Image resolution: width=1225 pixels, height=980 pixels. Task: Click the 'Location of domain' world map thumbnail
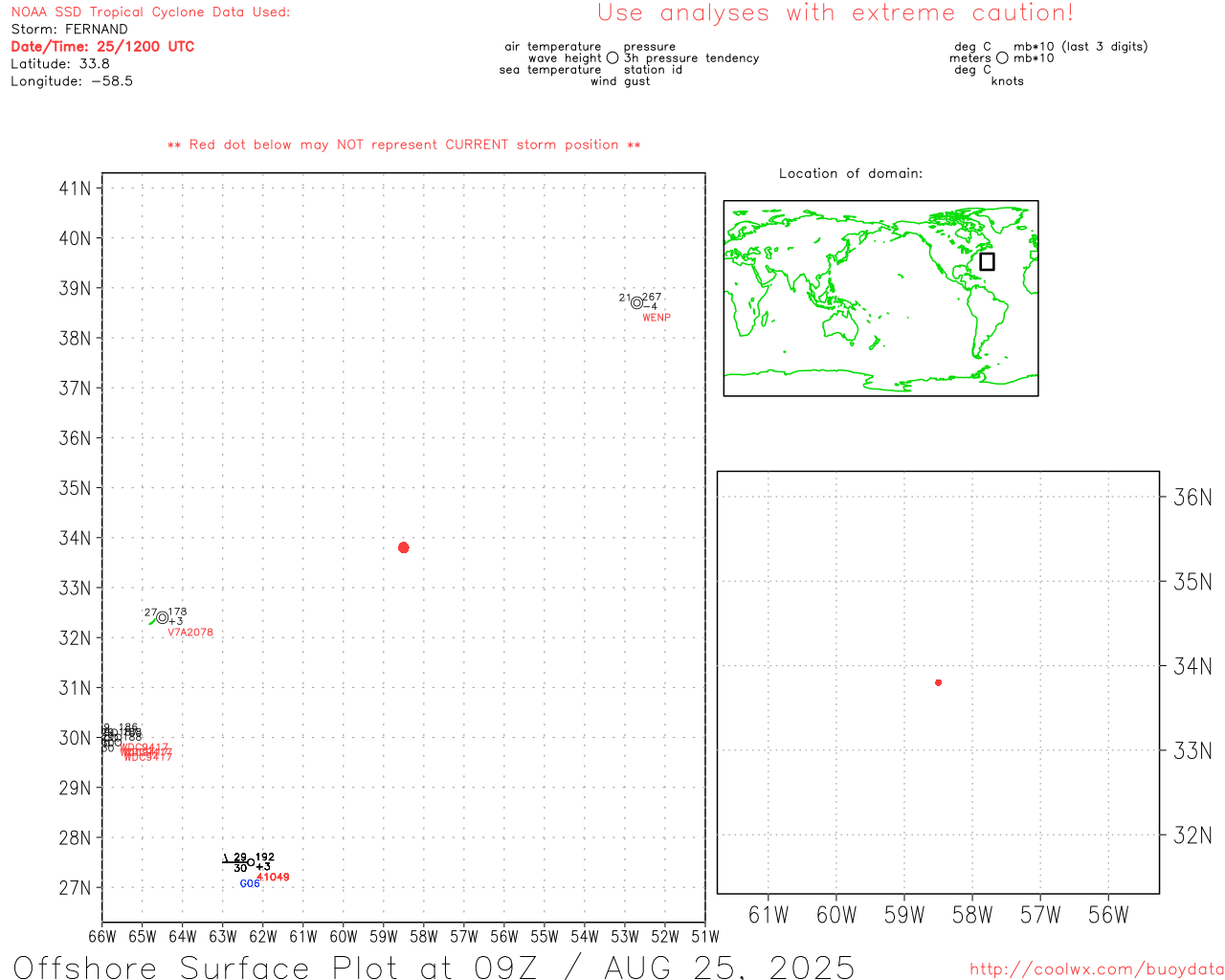[880, 299]
